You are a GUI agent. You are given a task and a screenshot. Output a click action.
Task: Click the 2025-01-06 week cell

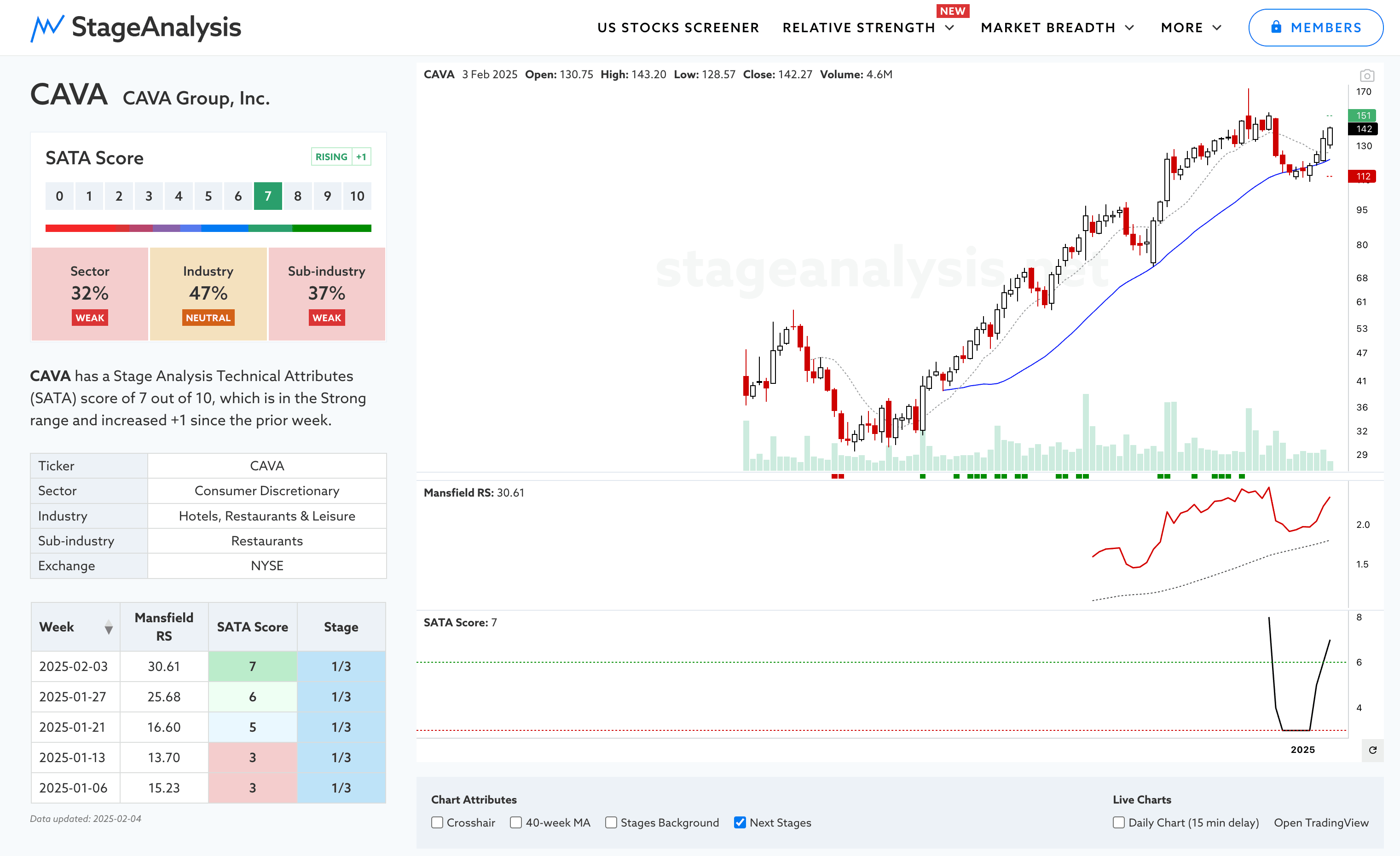75,788
